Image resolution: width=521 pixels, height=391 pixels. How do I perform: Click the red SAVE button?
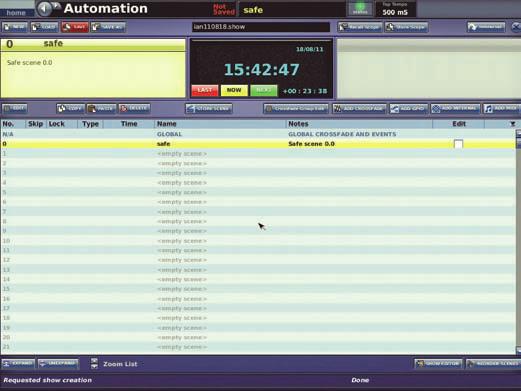coord(75,27)
